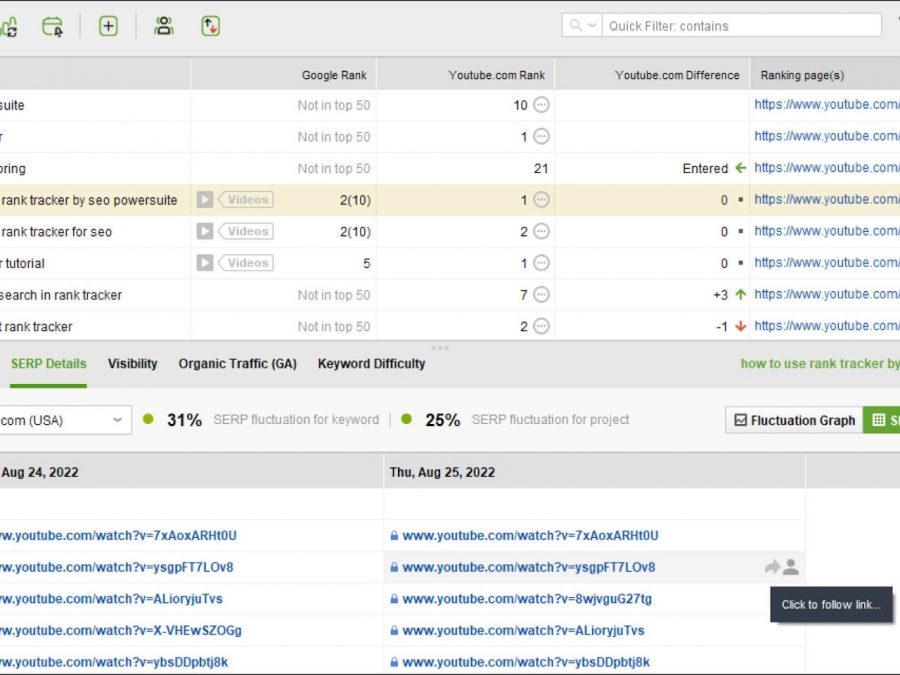The image size is (900, 675).
Task: Click the play video icon in tutorial row
Action: 205,263
